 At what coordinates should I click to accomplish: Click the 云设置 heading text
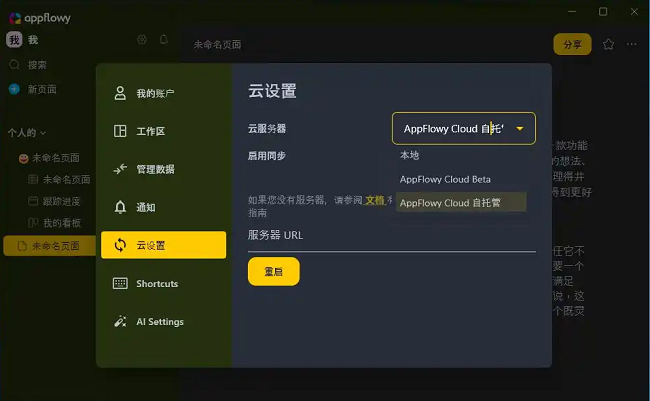tap(272, 91)
